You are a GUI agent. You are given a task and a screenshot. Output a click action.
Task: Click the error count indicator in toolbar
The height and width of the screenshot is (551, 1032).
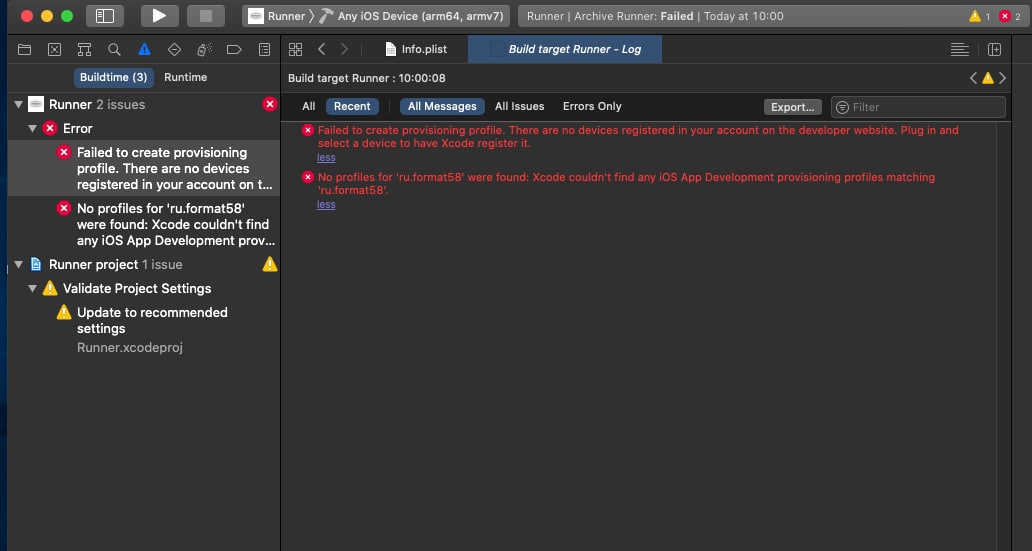pos(1010,16)
